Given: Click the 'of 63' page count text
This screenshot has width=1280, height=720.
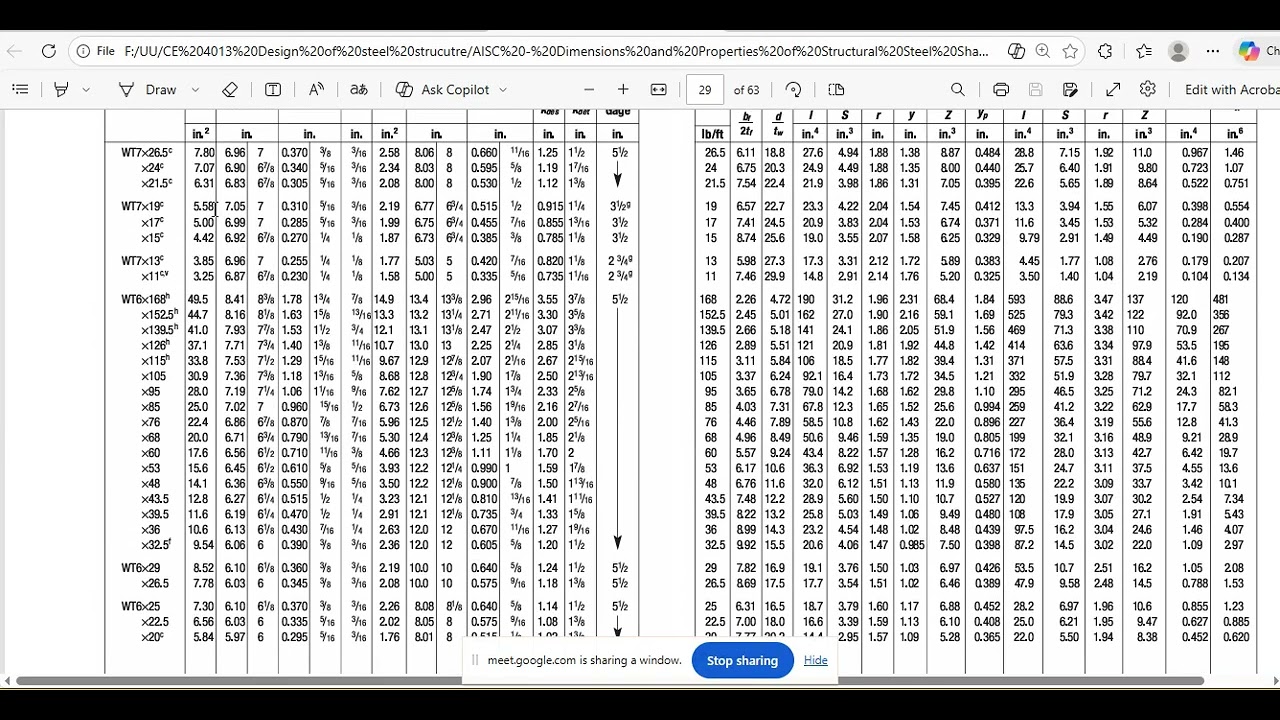Looking at the screenshot, I should coord(747,89).
